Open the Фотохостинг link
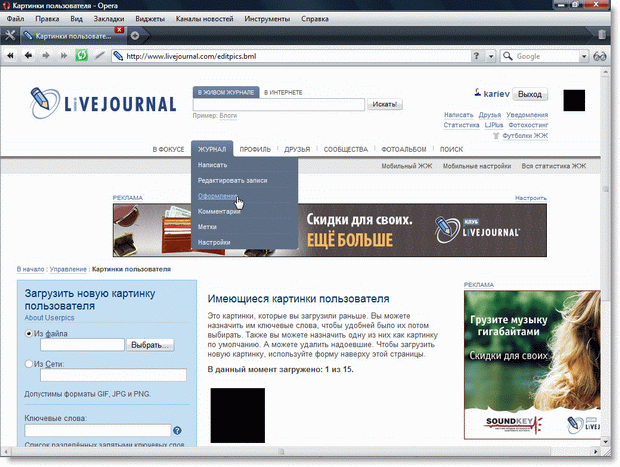 point(528,125)
